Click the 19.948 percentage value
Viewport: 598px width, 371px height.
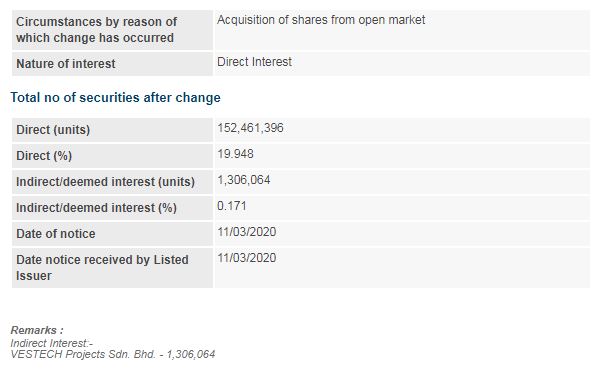point(235,154)
